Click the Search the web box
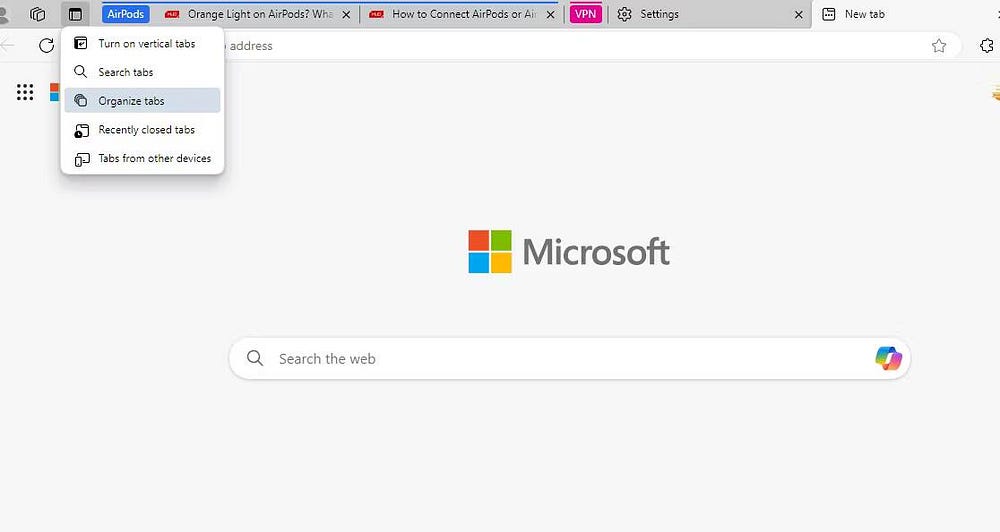Viewport: 1000px width, 532px height. [570, 358]
